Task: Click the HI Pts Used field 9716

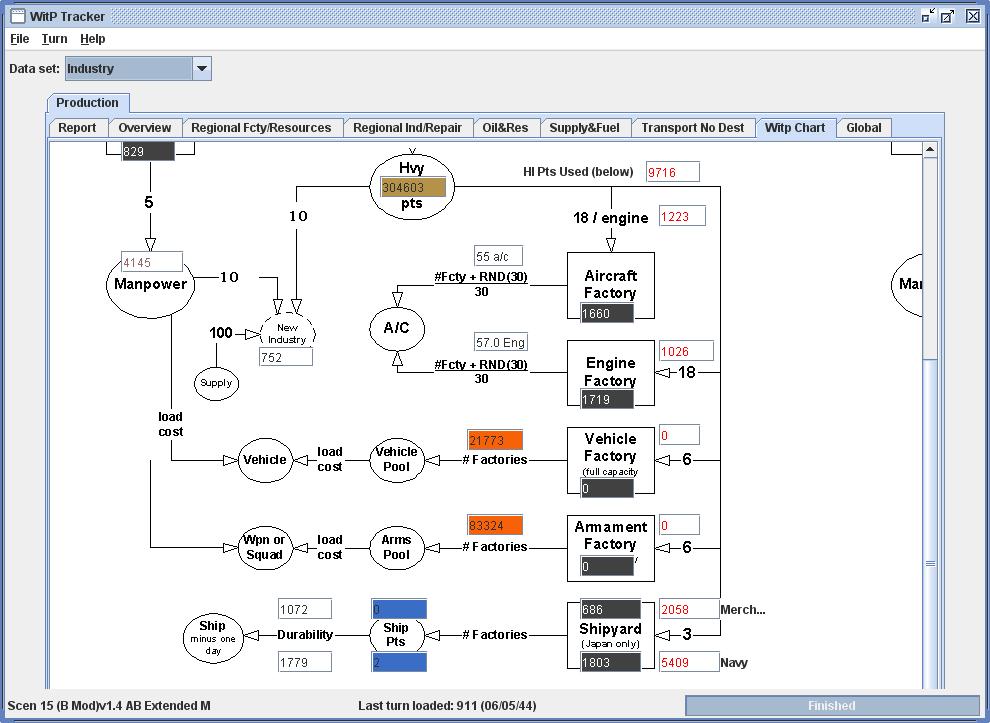Action: pos(672,172)
